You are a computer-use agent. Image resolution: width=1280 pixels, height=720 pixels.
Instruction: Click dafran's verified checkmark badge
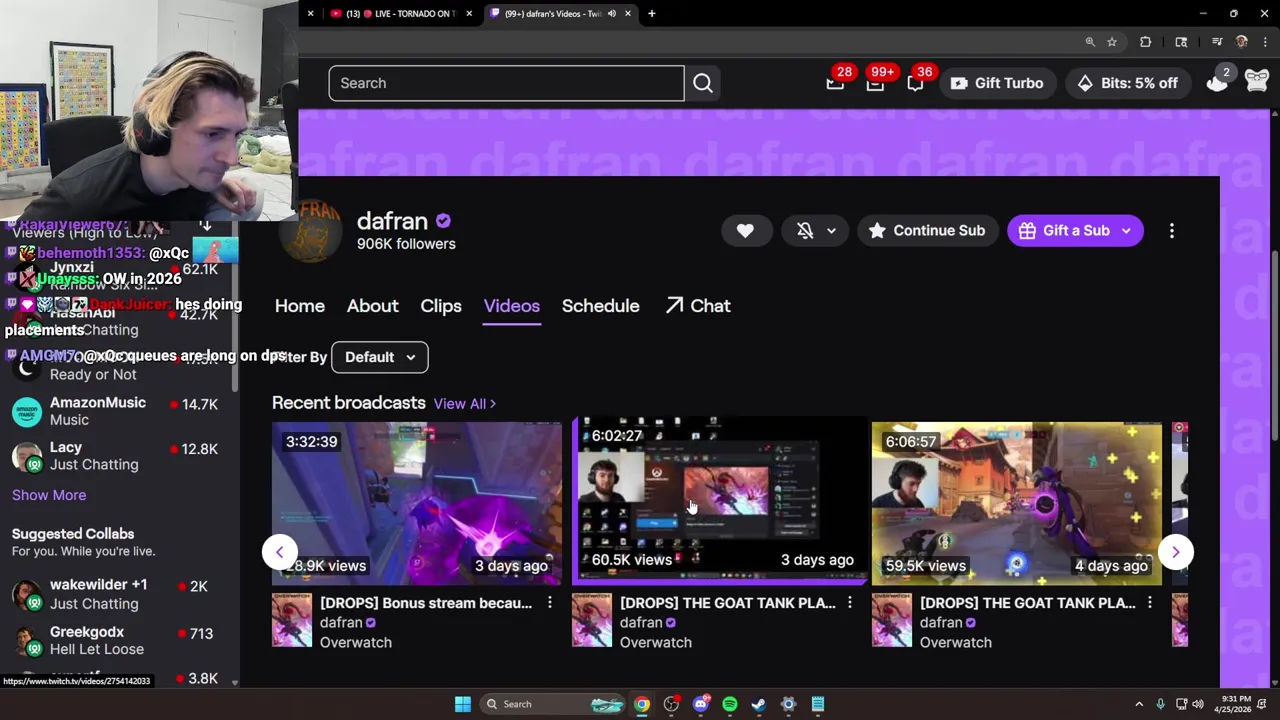tap(443, 221)
